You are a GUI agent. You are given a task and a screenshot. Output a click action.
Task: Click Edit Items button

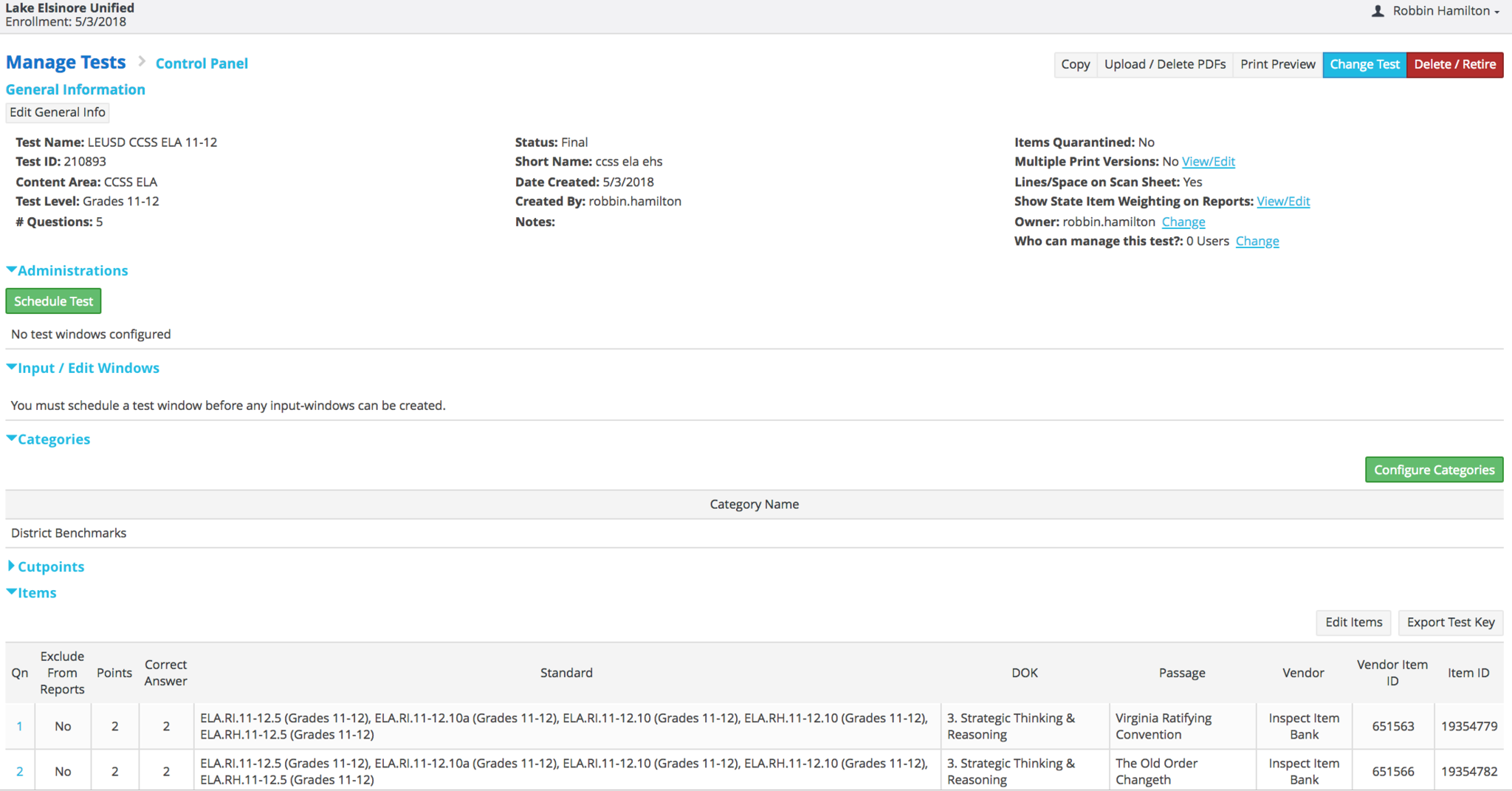click(1353, 622)
